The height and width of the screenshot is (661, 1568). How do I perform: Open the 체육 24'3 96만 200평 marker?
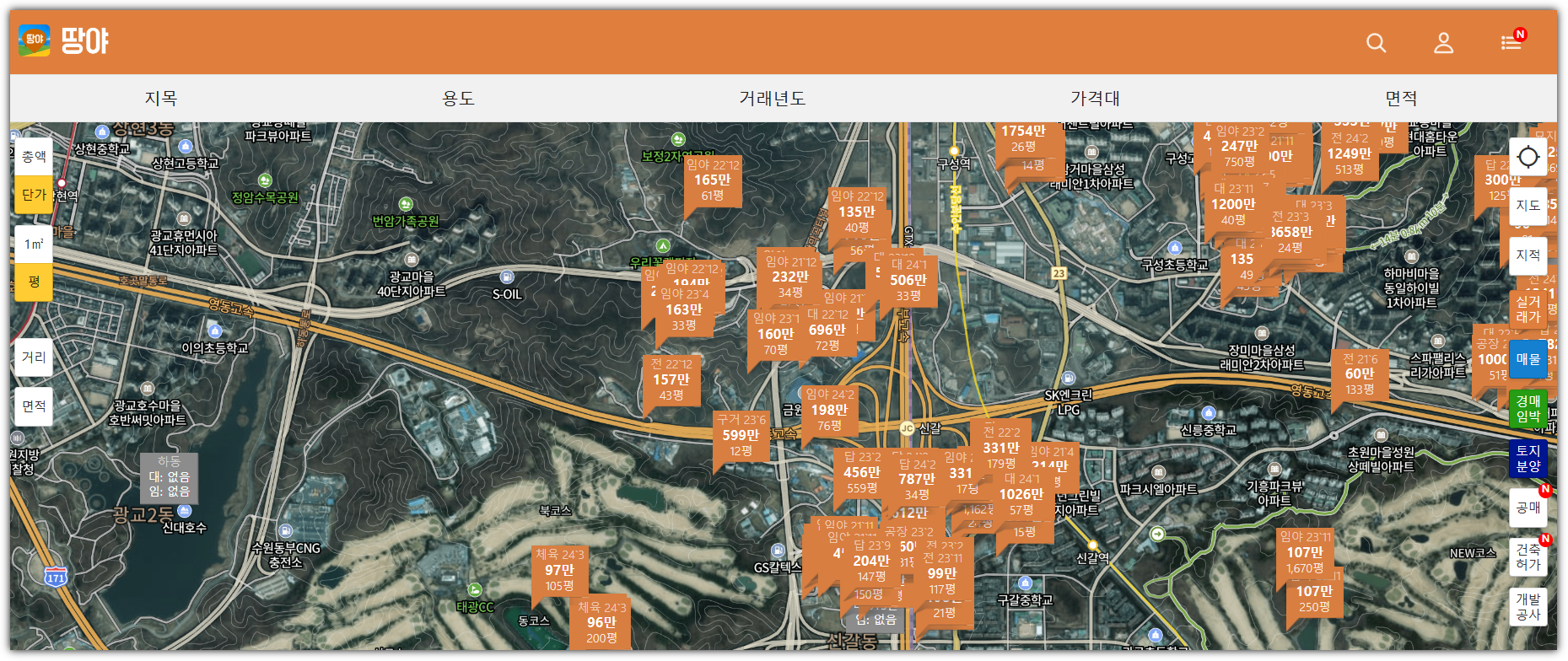601,622
